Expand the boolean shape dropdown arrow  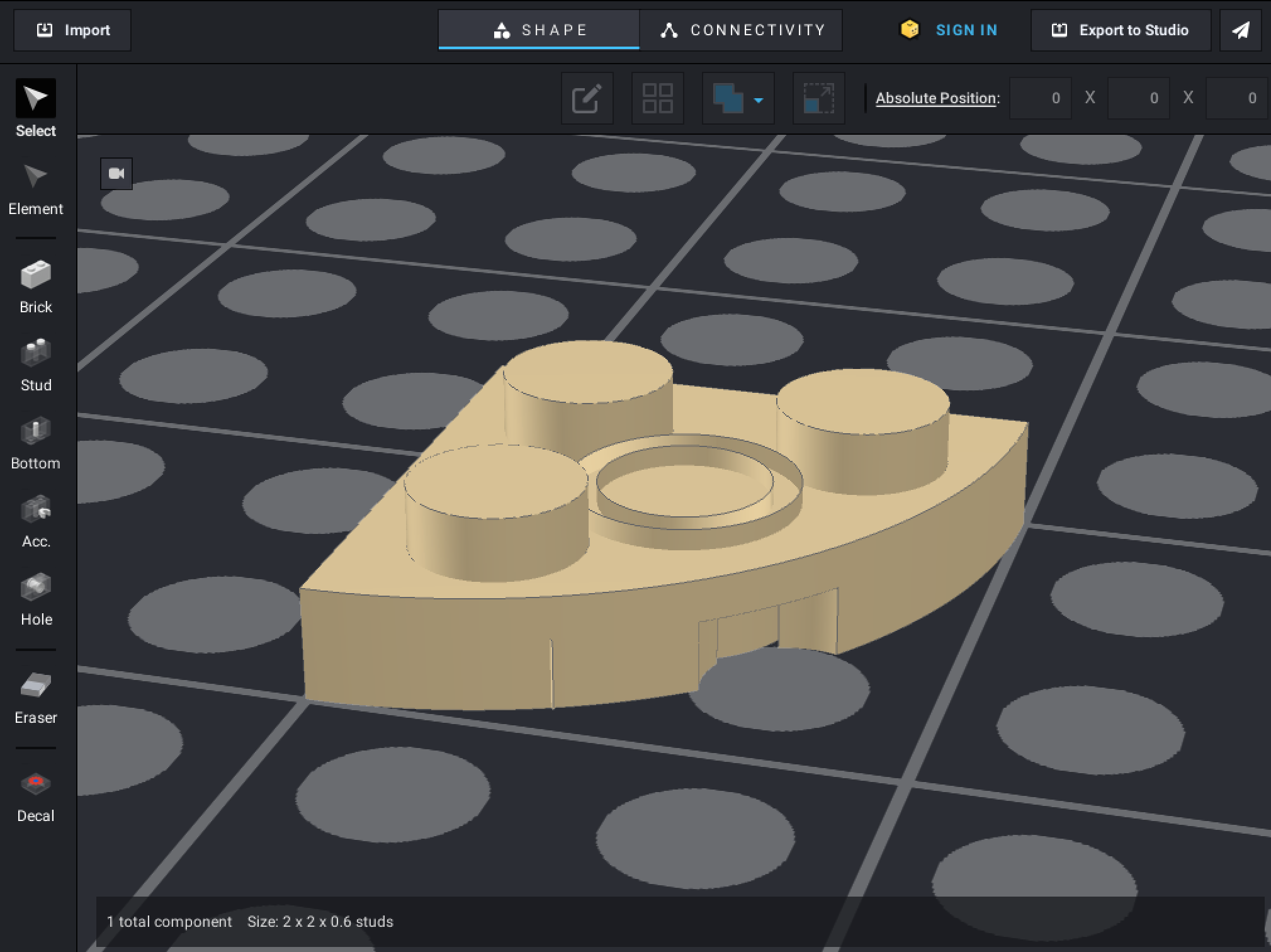759,100
